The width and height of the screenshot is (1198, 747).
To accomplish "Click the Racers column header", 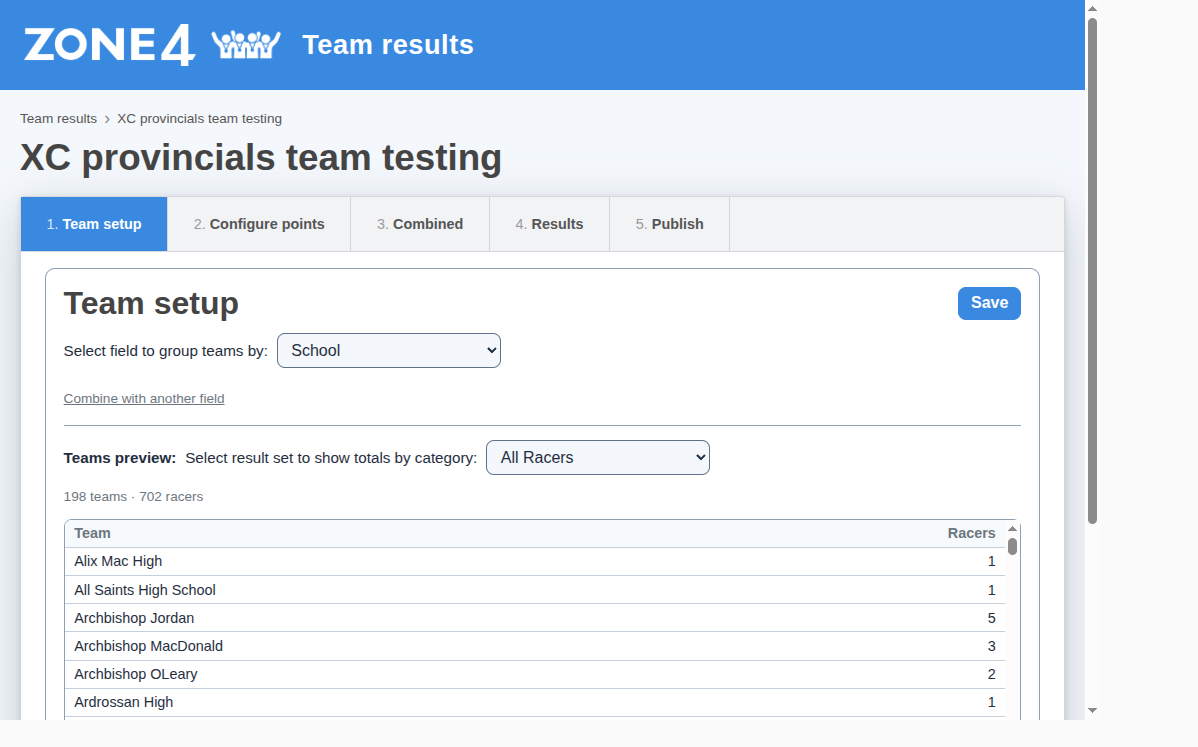I will 971,533.
